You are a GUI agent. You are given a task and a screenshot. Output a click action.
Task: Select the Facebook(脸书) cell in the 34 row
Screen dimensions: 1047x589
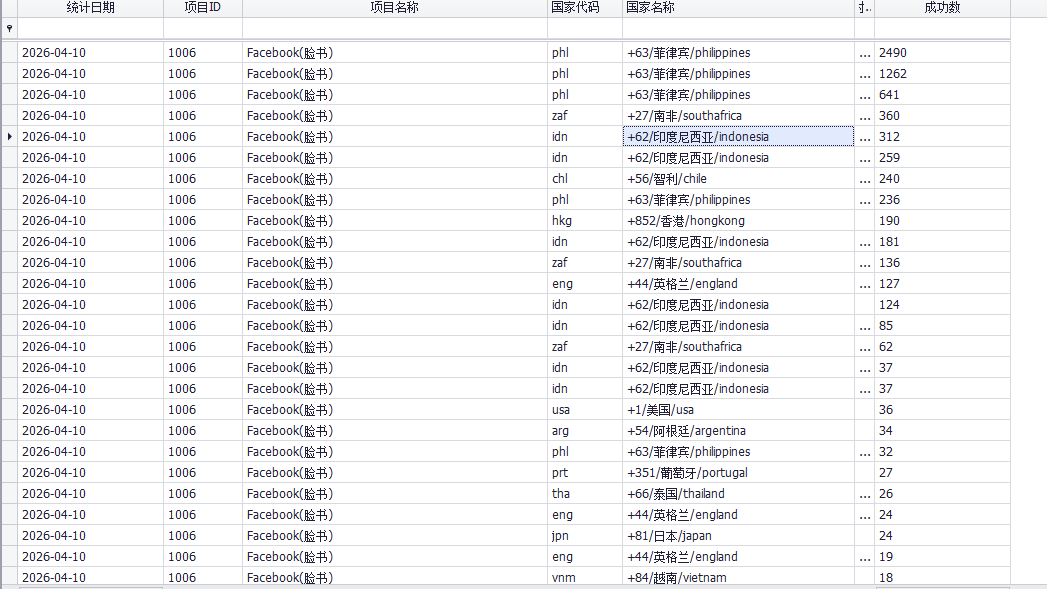395,431
